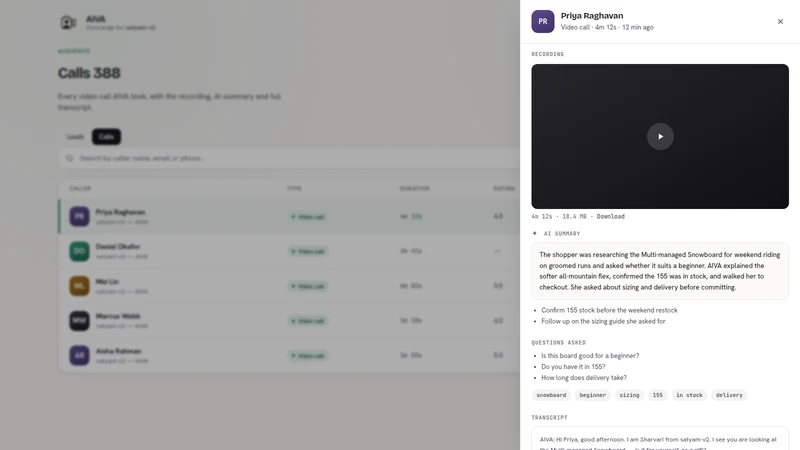Click the Priya Raghavan panel title
The image size is (800, 450).
[592, 16]
